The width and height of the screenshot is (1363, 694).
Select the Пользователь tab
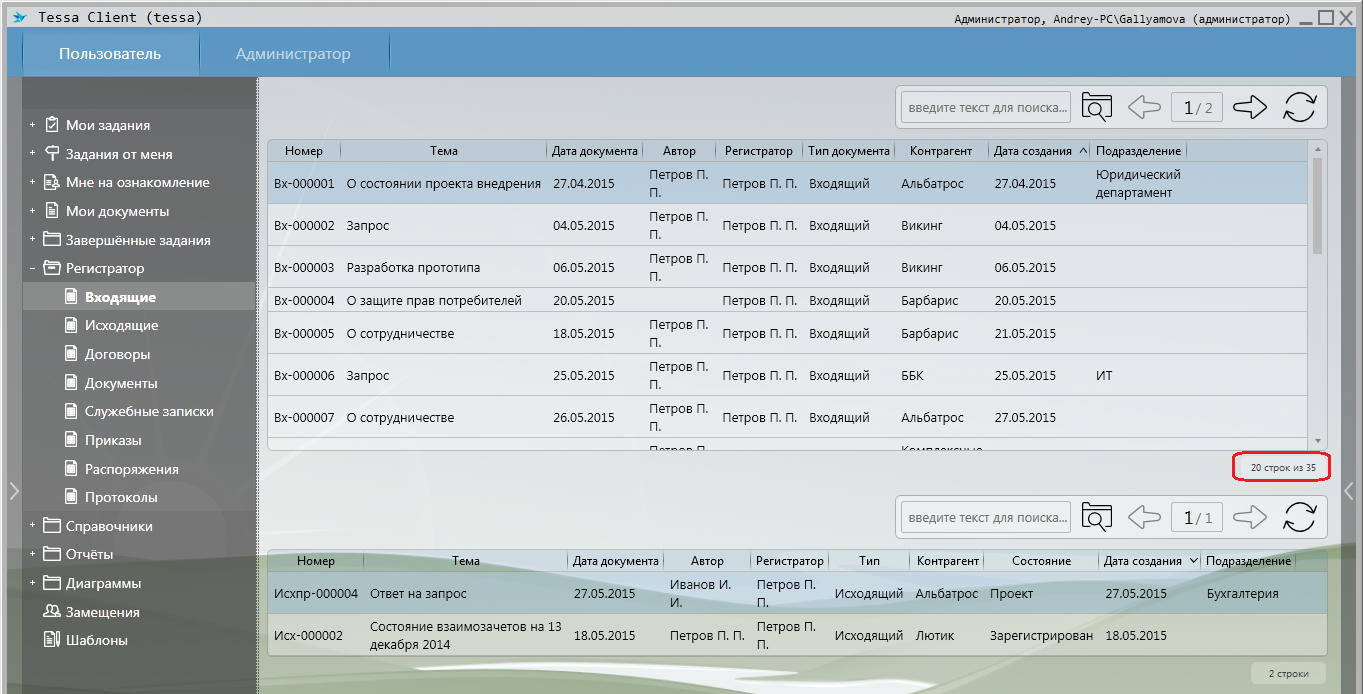point(110,54)
